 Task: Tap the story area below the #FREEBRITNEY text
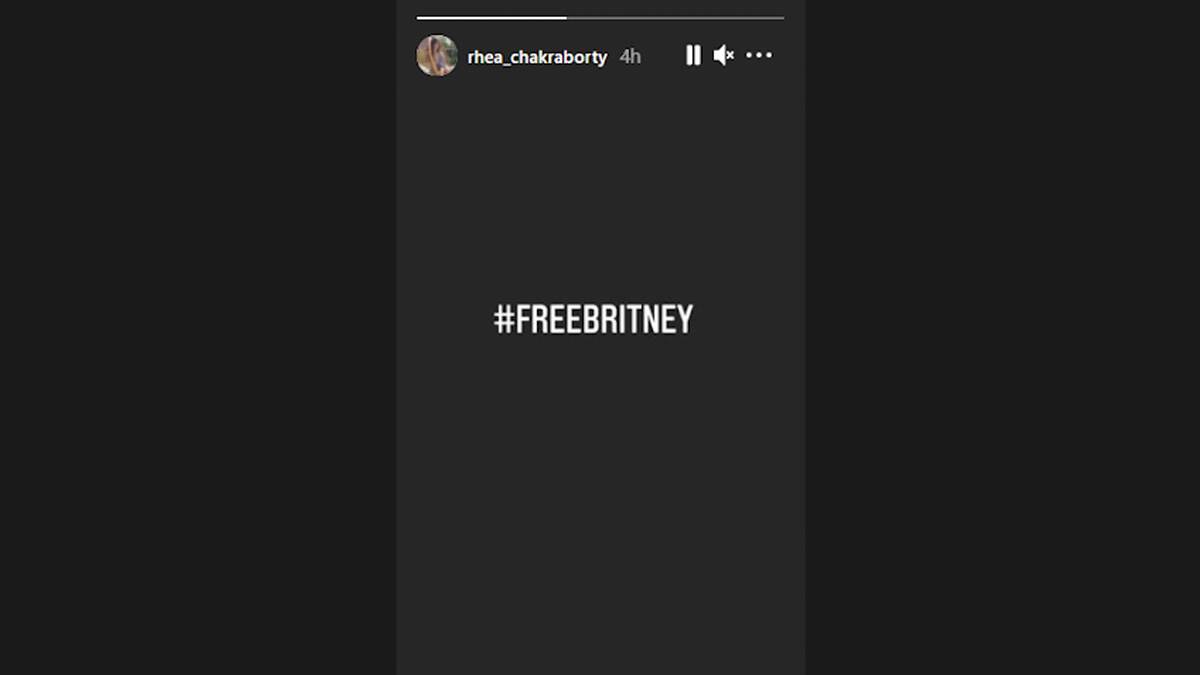tap(600, 500)
